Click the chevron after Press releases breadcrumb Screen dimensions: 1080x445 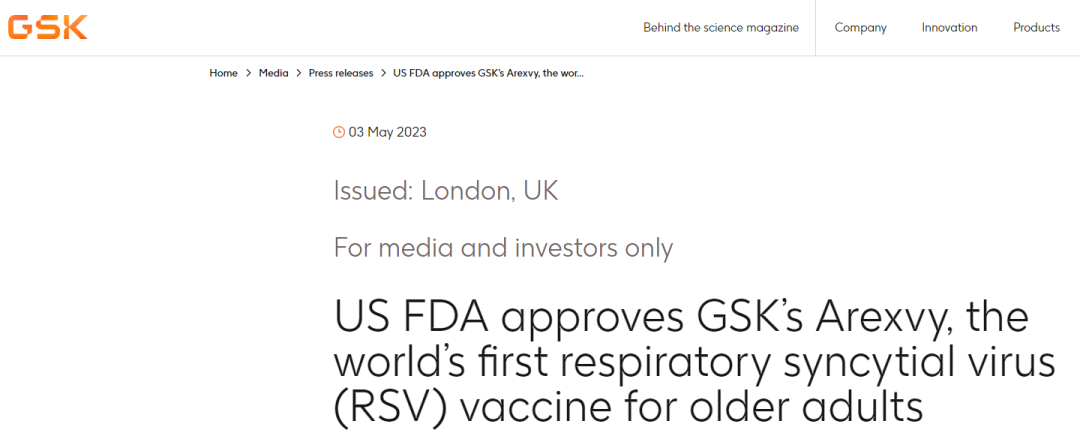[383, 73]
